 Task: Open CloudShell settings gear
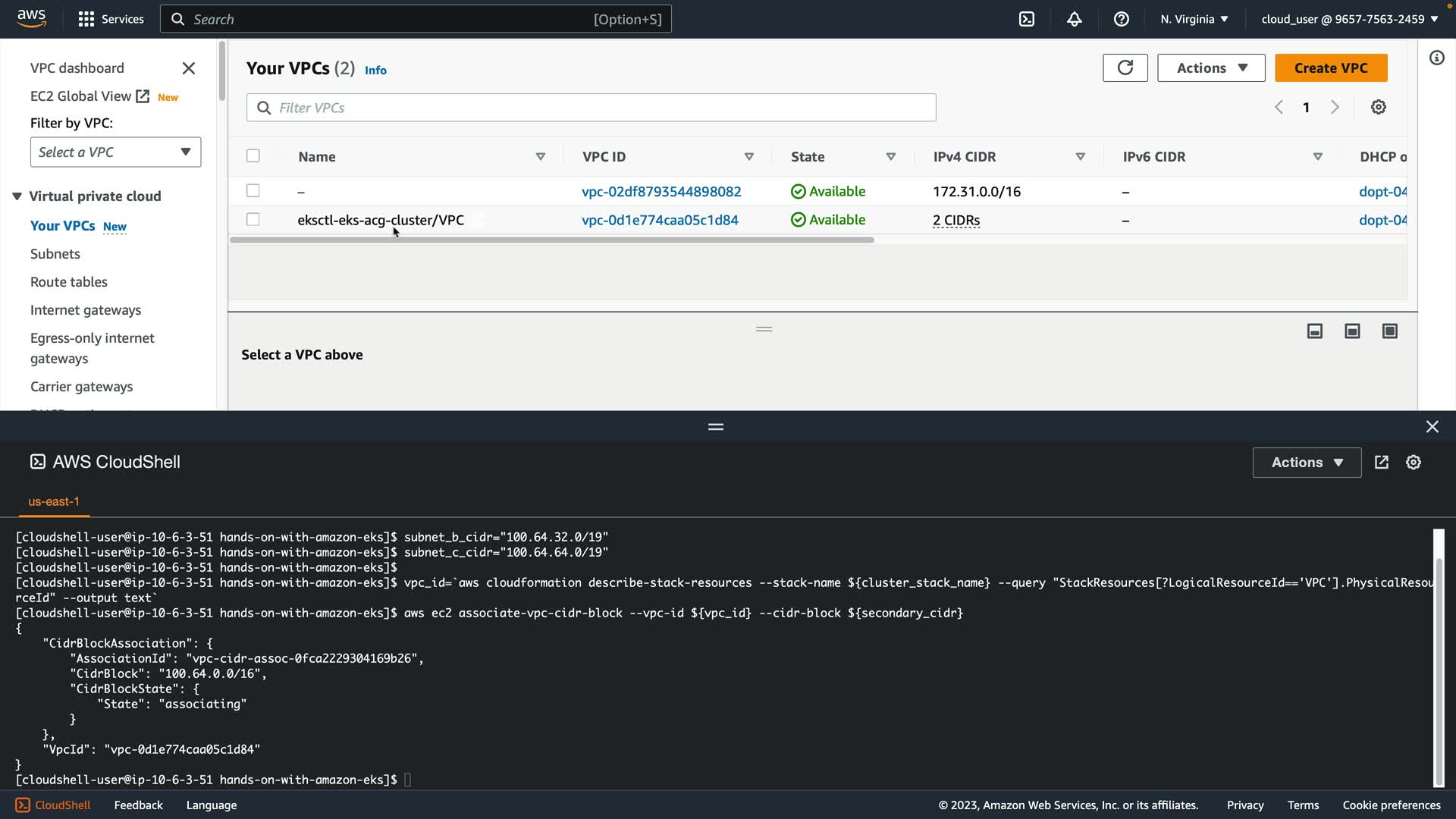pos(1413,462)
